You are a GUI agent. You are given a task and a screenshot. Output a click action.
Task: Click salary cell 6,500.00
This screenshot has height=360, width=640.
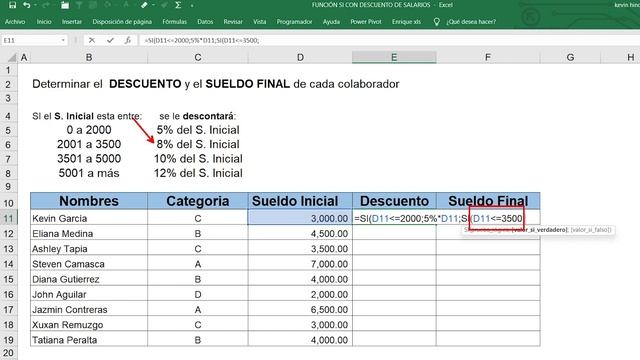click(x=300, y=309)
